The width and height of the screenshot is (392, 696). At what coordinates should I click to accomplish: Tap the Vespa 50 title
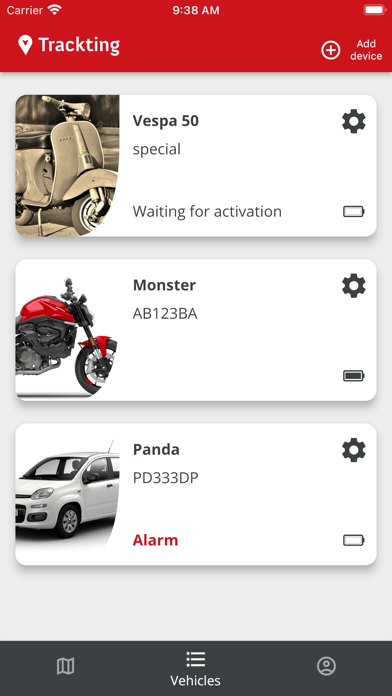coord(166,121)
